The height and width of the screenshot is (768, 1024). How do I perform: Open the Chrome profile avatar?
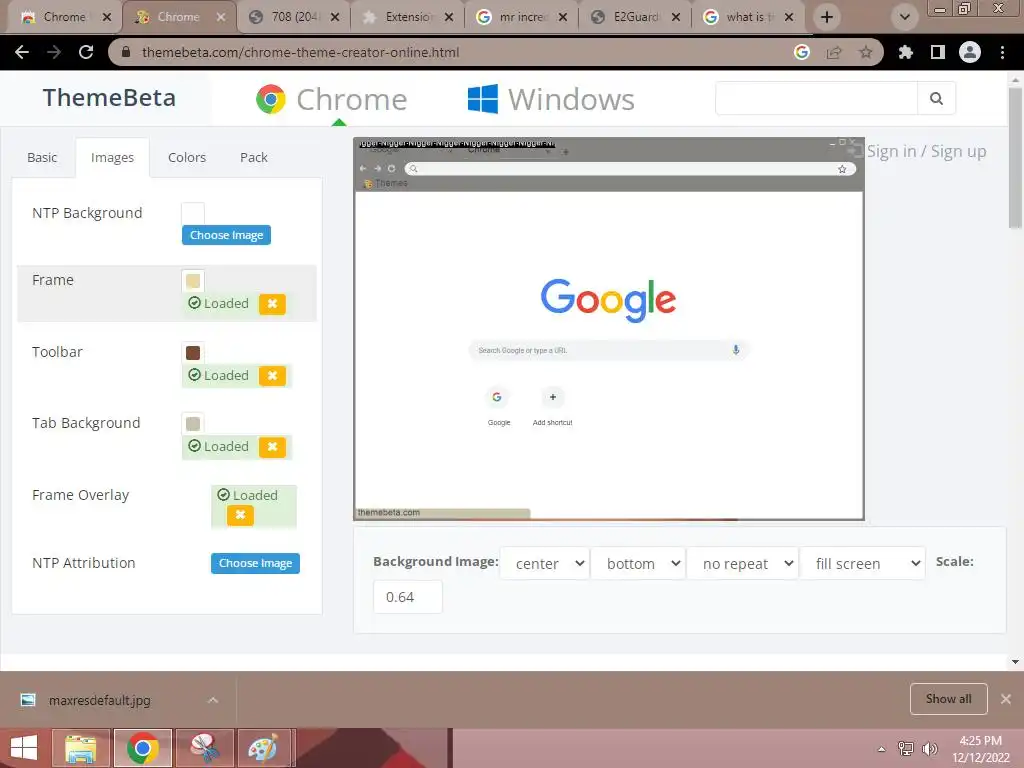pos(969,52)
